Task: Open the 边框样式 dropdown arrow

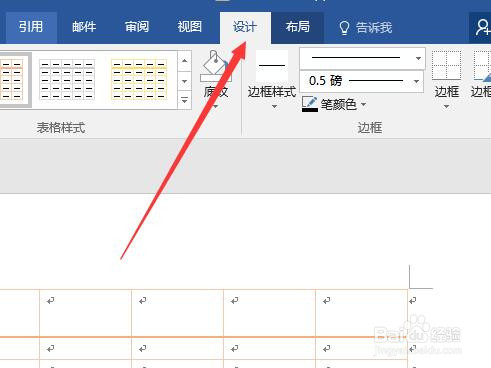Action: [274, 107]
